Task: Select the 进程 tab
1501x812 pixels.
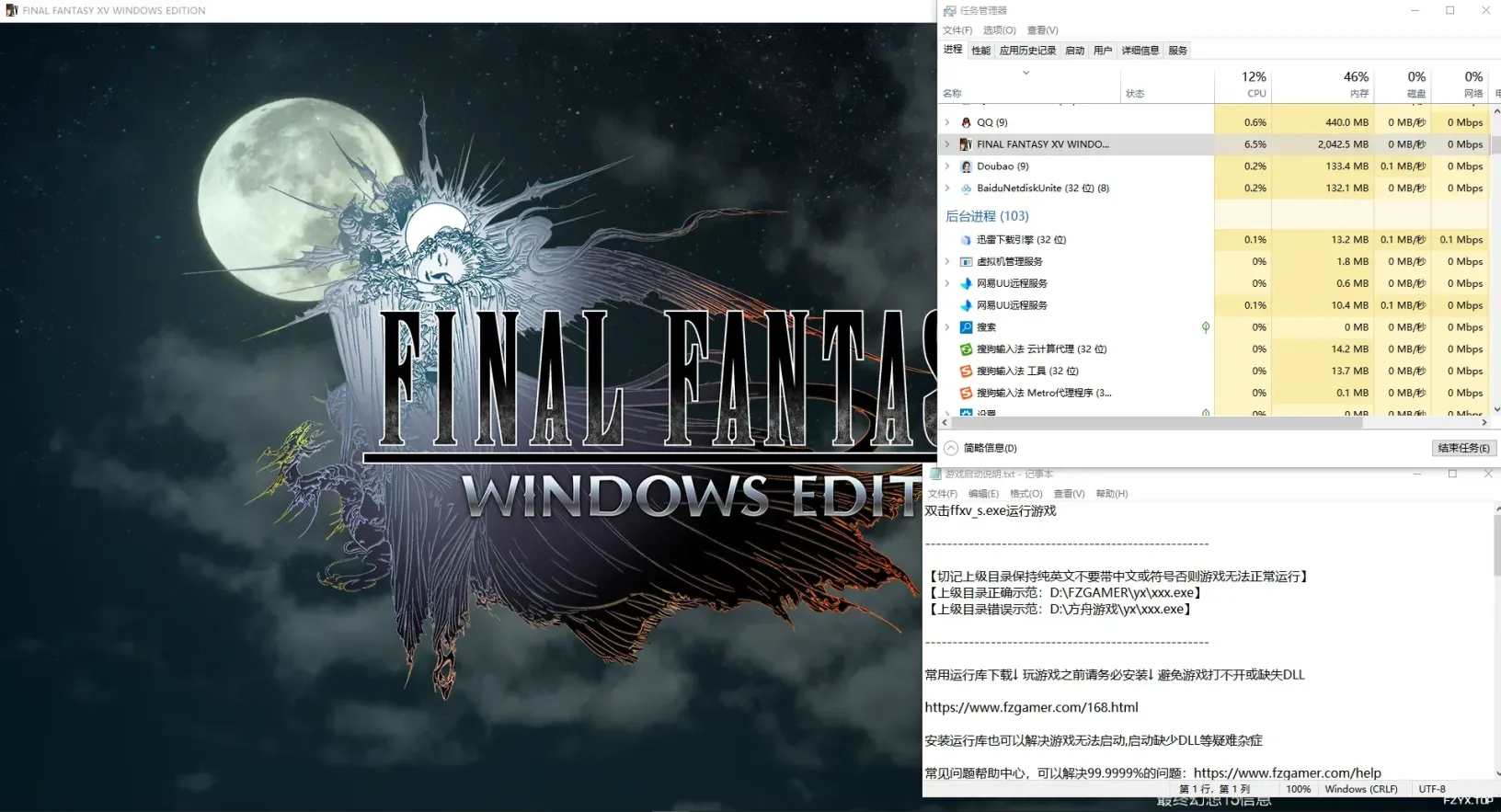Action: pos(953,50)
